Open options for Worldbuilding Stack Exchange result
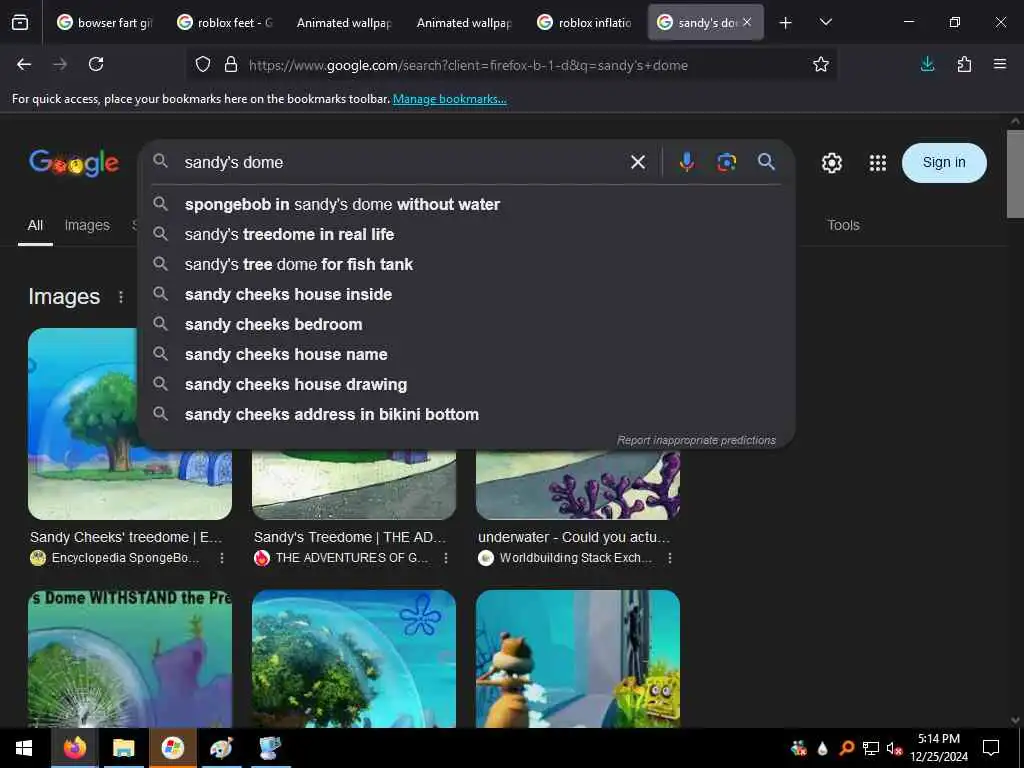 point(670,558)
